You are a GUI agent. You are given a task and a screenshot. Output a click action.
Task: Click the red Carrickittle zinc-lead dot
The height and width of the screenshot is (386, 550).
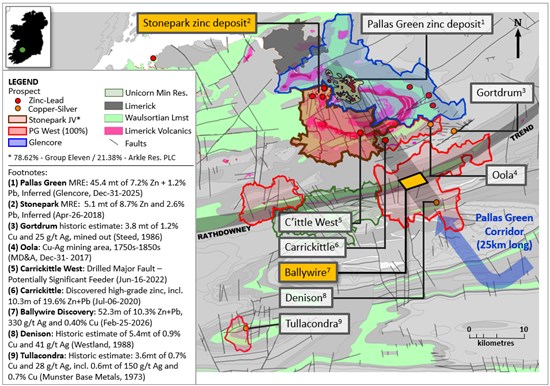pos(385,140)
